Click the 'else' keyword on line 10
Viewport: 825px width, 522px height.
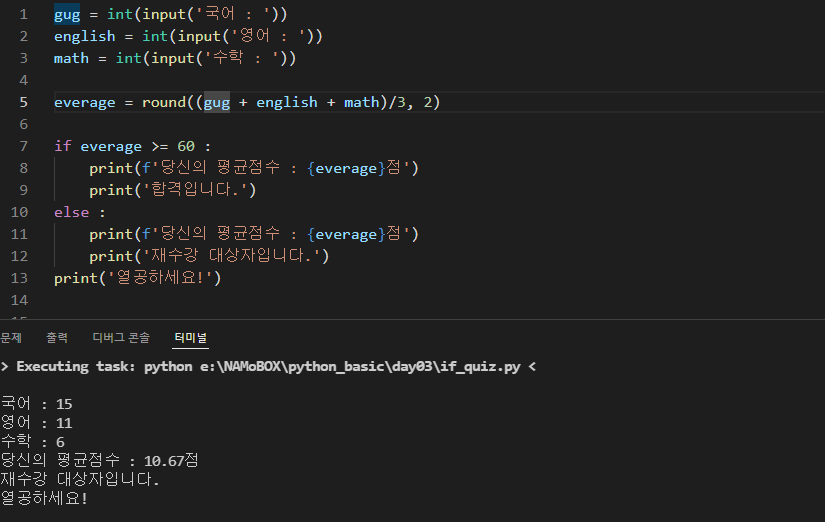(x=72, y=212)
